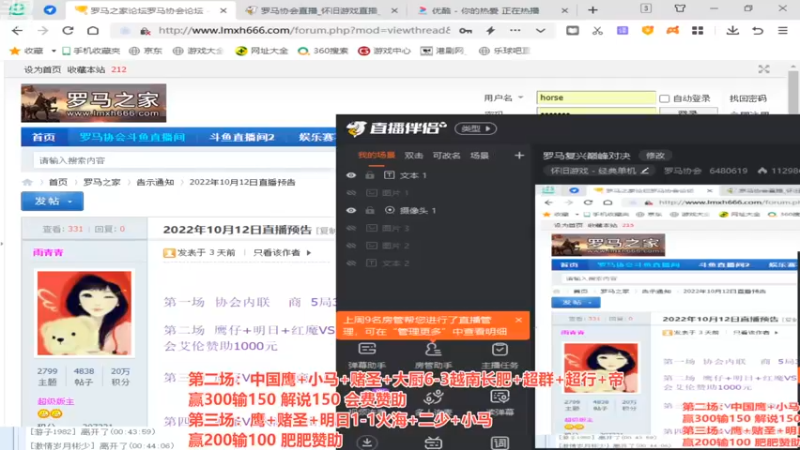
Task: Open the 发帖 new post dropdown
Action: tap(52, 202)
